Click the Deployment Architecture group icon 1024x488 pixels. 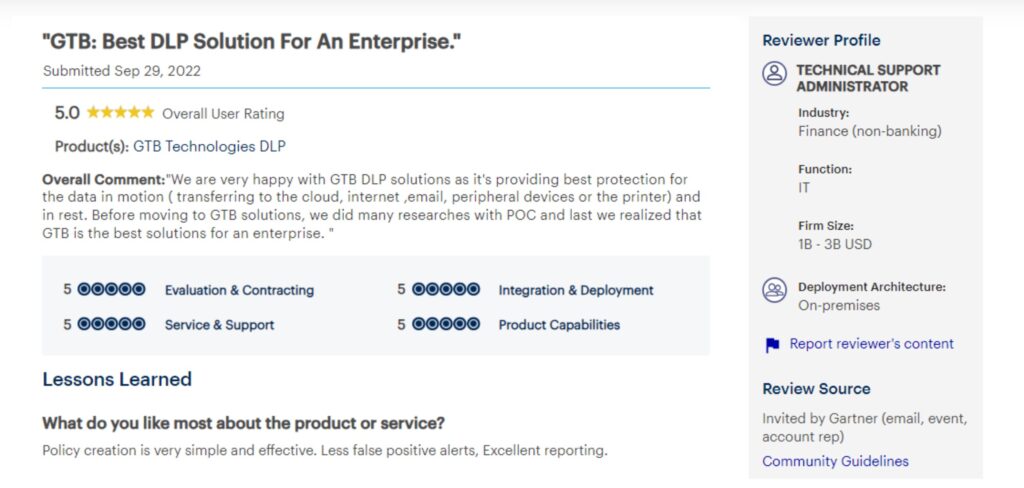(774, 290)
